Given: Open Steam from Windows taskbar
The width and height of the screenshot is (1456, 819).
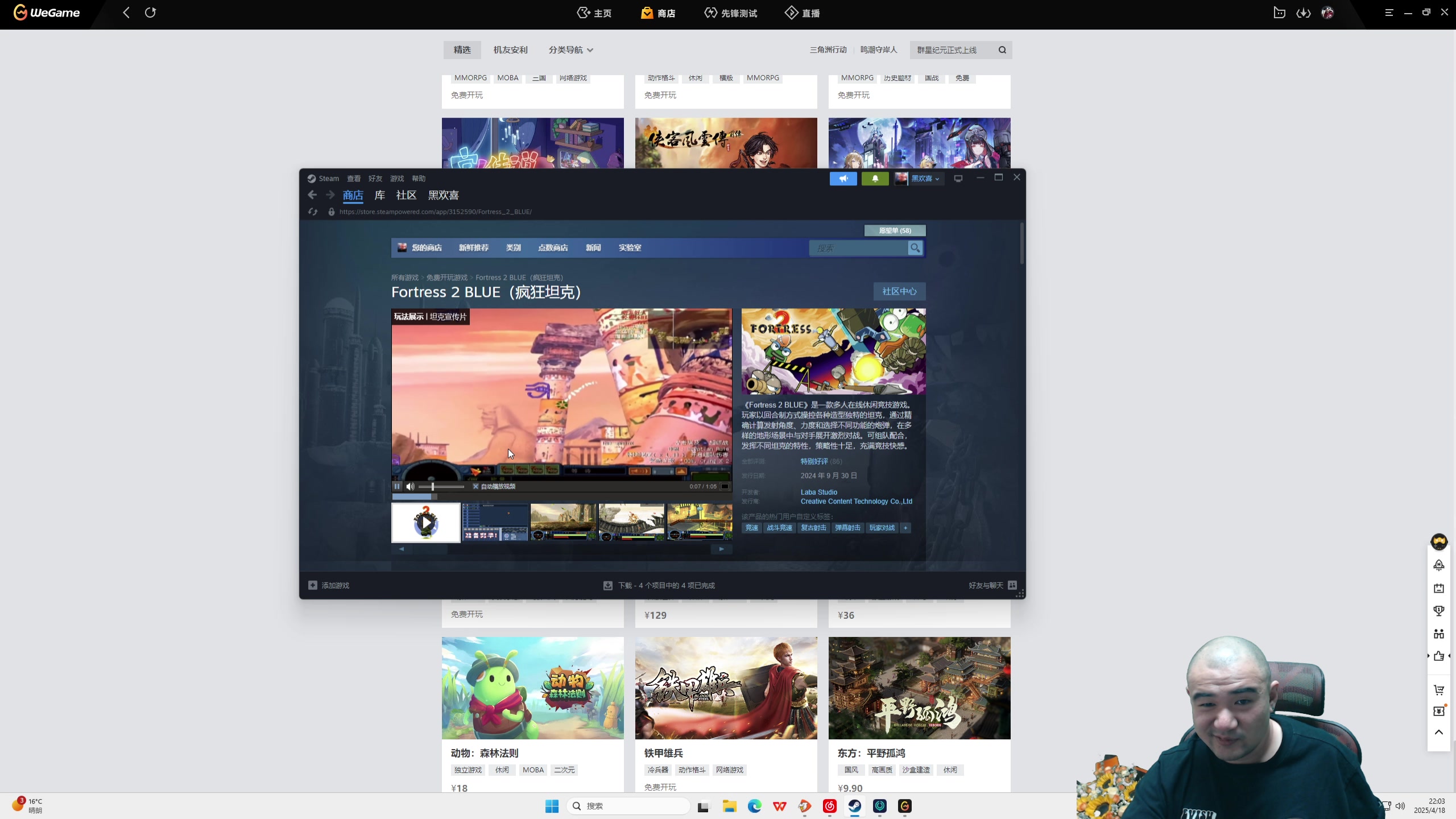Looking at the screenshot, I should pos(855,806).
